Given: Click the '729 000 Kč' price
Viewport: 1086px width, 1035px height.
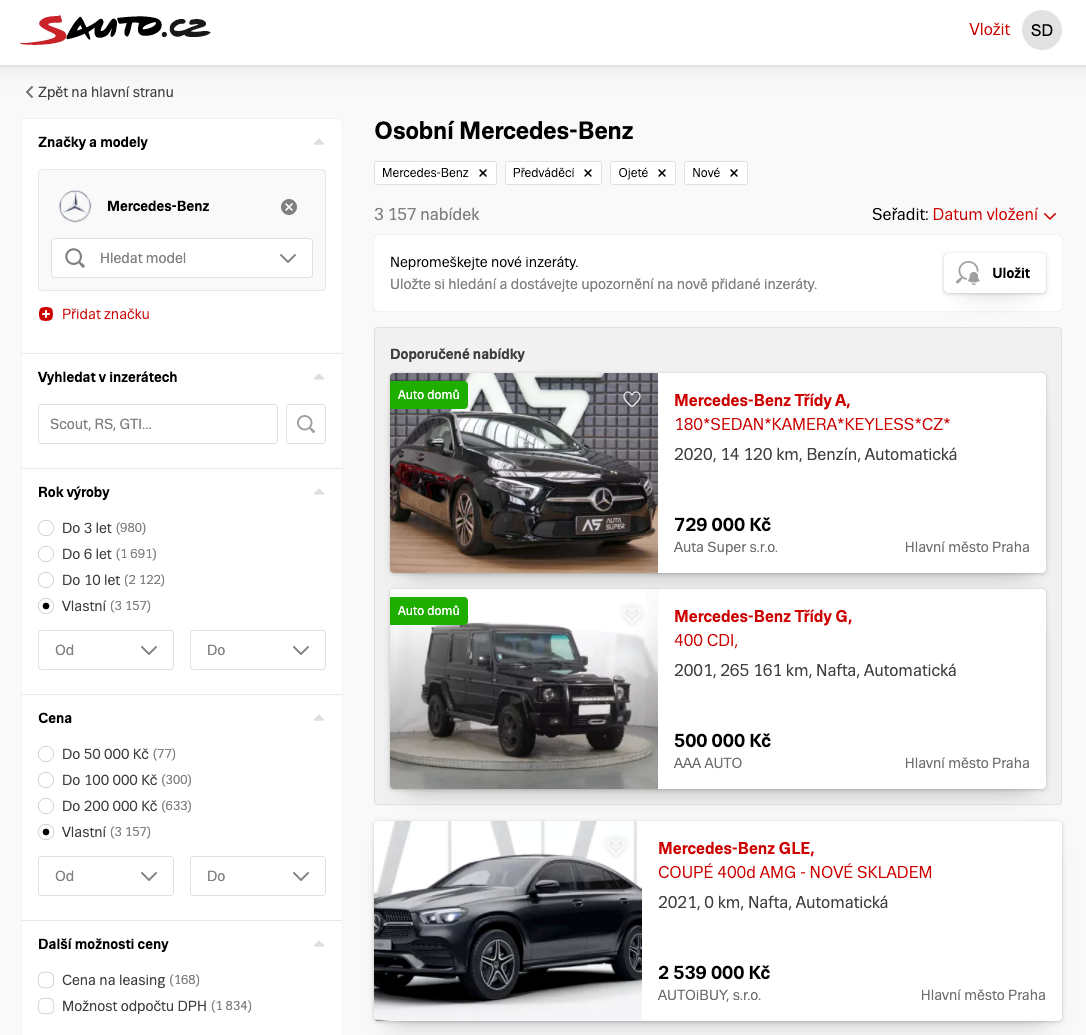Looking at the screenshot, I should tap(722, 524).
